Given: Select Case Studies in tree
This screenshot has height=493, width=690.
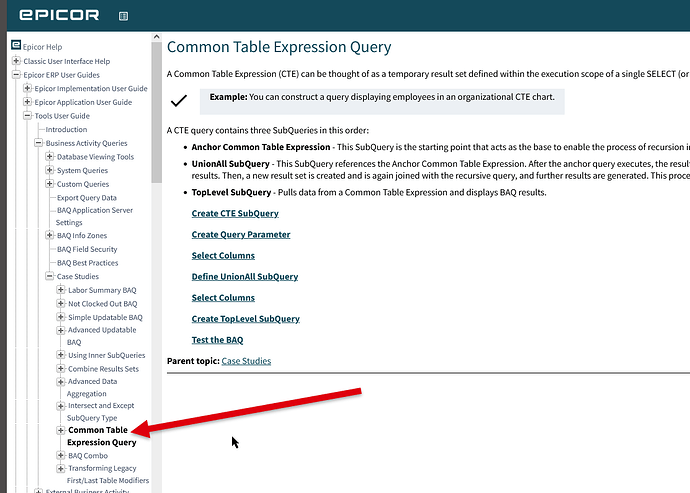Looking at the screenshot, I should pyautogui.click(x=78, y=276).
